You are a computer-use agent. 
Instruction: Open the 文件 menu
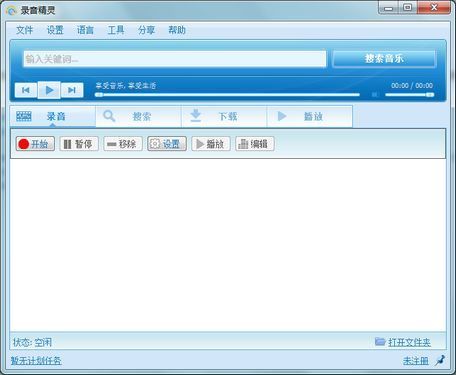click(x=25, y=30)
